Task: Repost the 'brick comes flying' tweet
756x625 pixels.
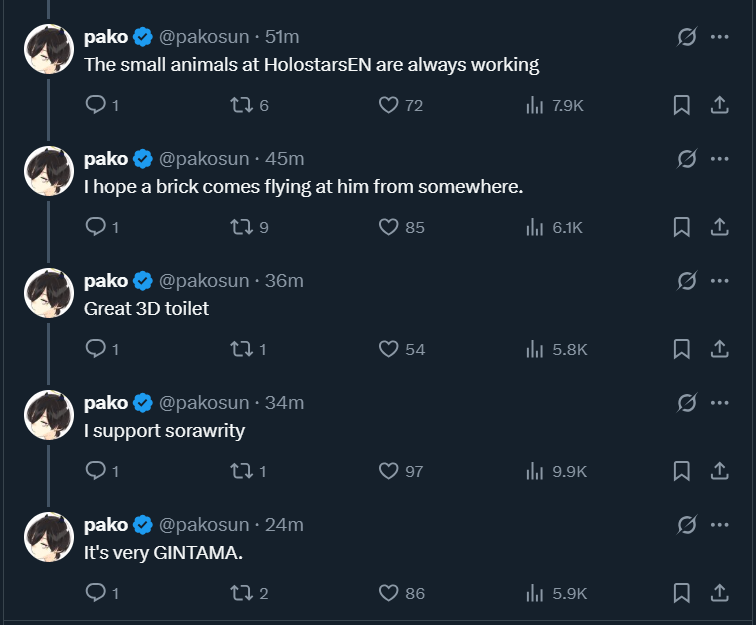Action: (x=240, y=227)
